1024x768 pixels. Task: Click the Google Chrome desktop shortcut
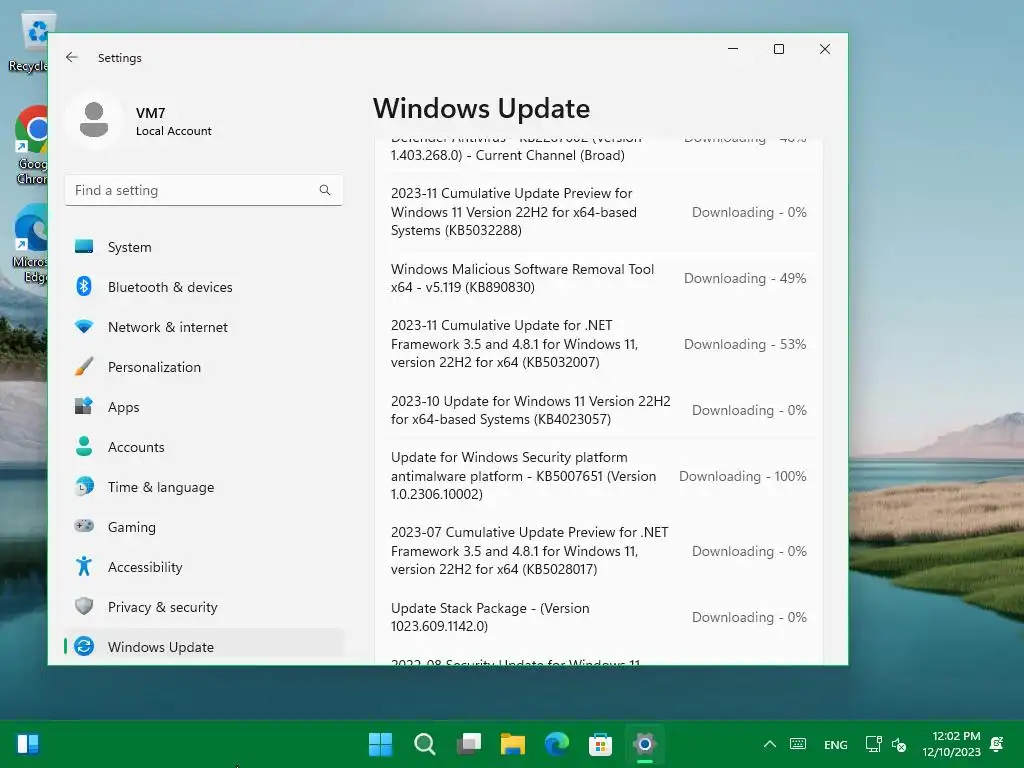(x=31, y=145)
